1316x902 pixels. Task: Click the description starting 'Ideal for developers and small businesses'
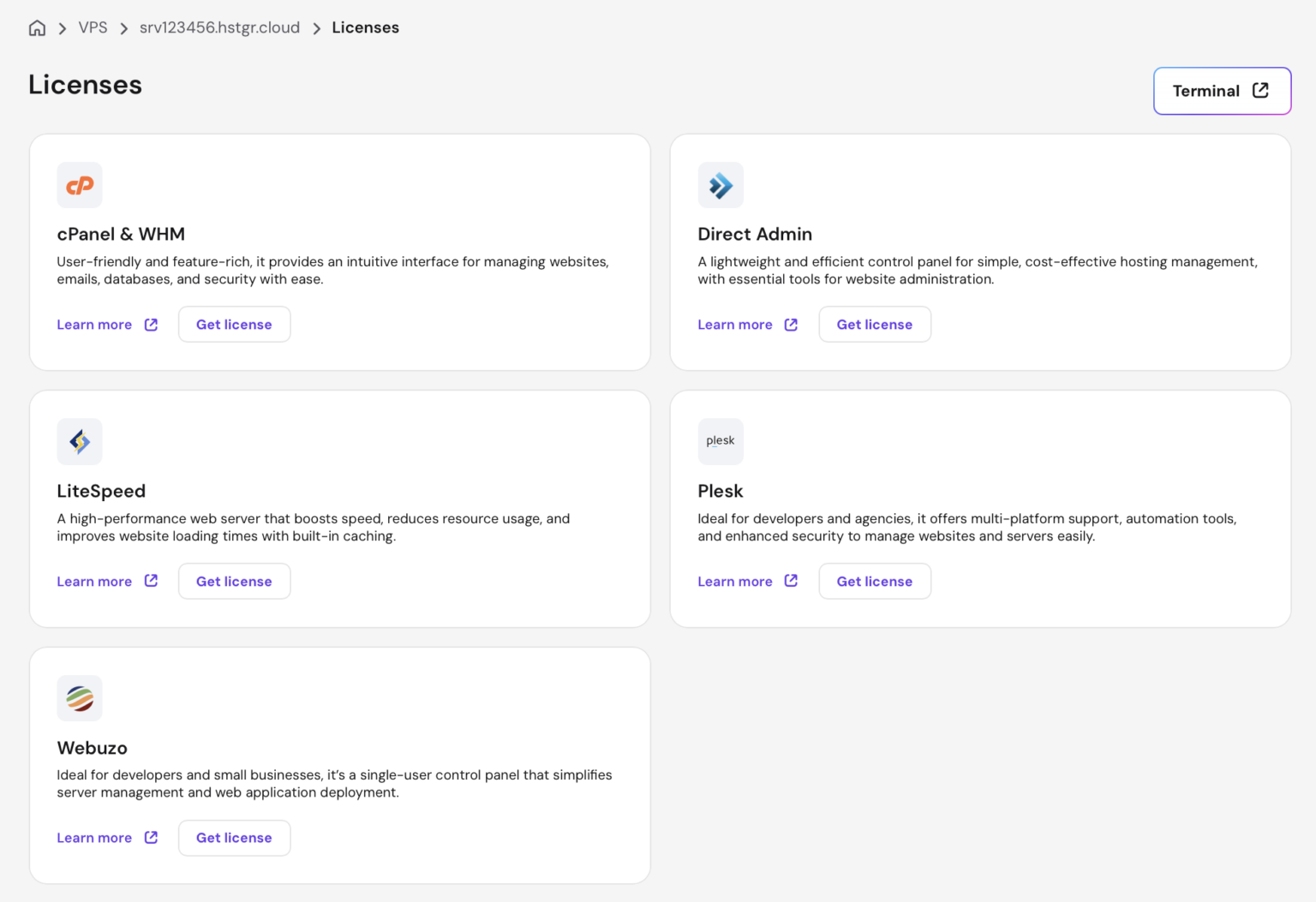click(x=335, y=784)
